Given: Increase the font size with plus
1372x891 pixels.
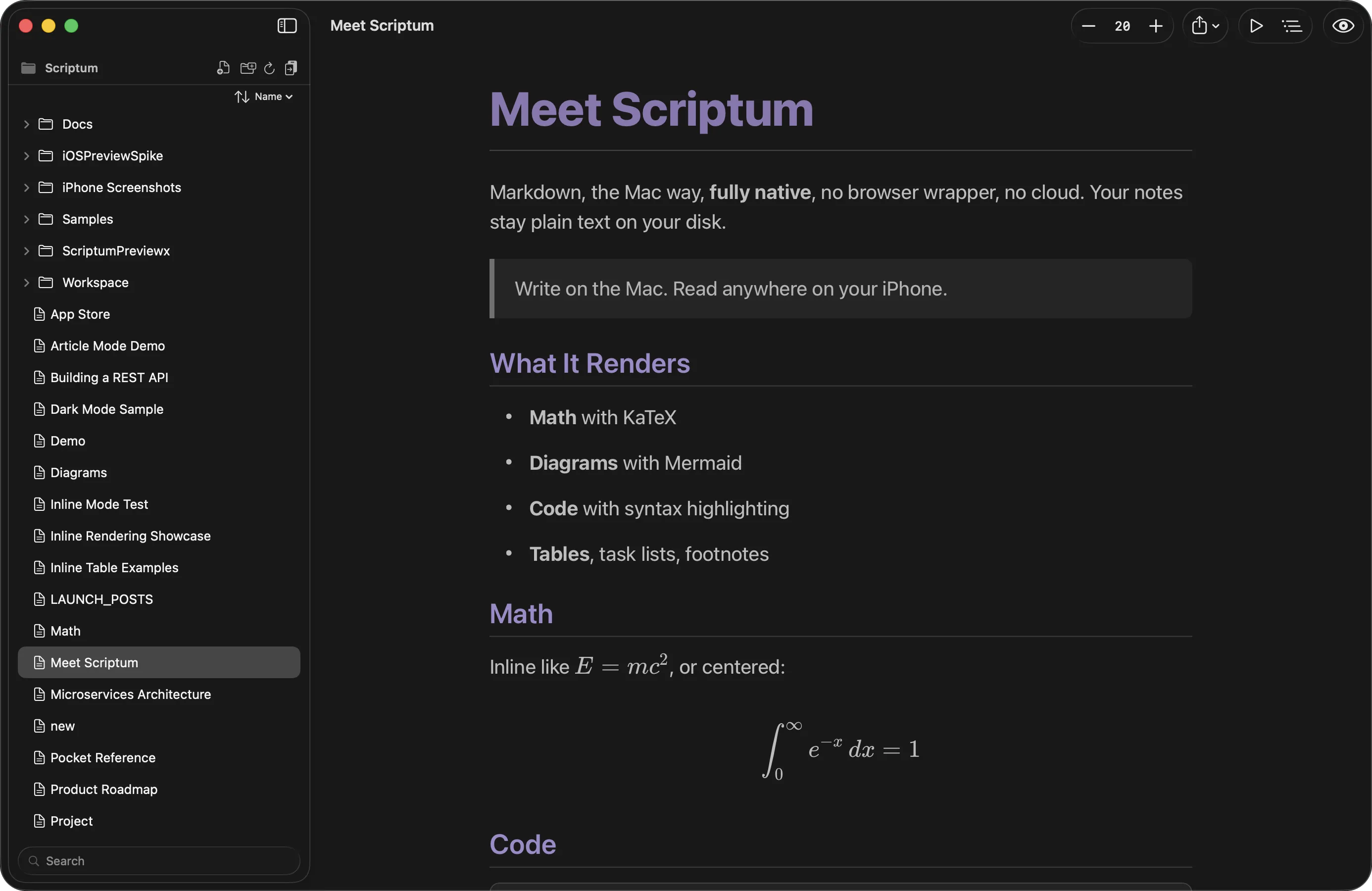Looking at the screenshot, I should (x=1156, y=26).
